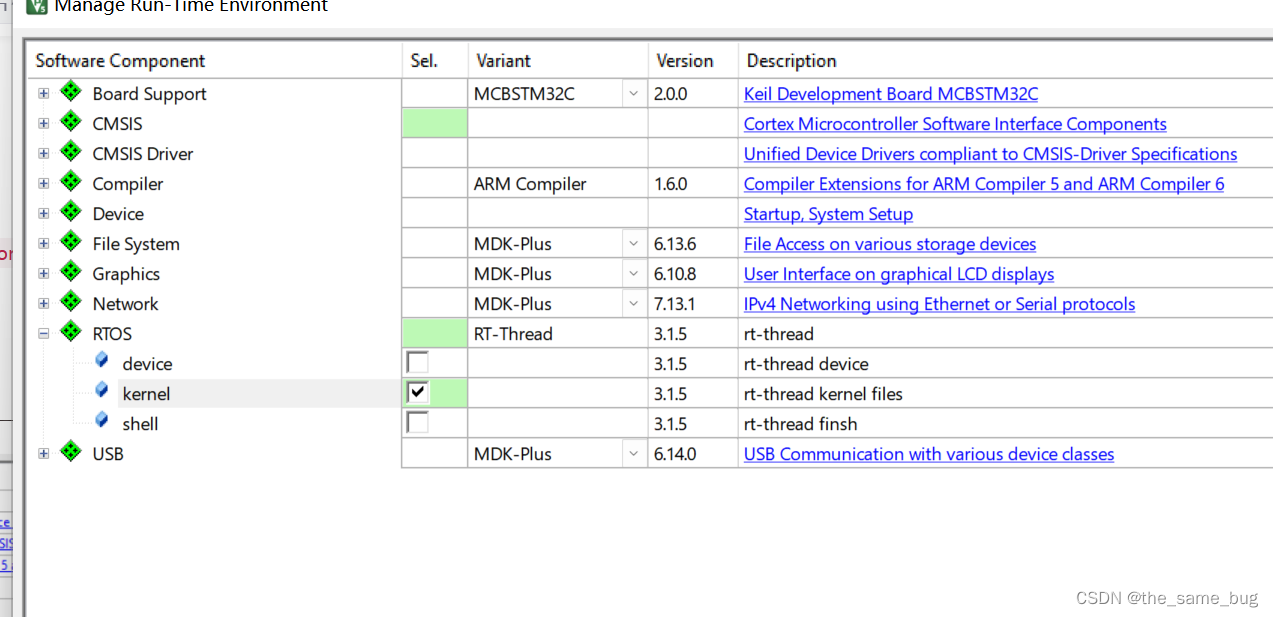The image size is (1273, 617).
Task: Enable the rt-thread device checkbox
Action: coord(418,363)
